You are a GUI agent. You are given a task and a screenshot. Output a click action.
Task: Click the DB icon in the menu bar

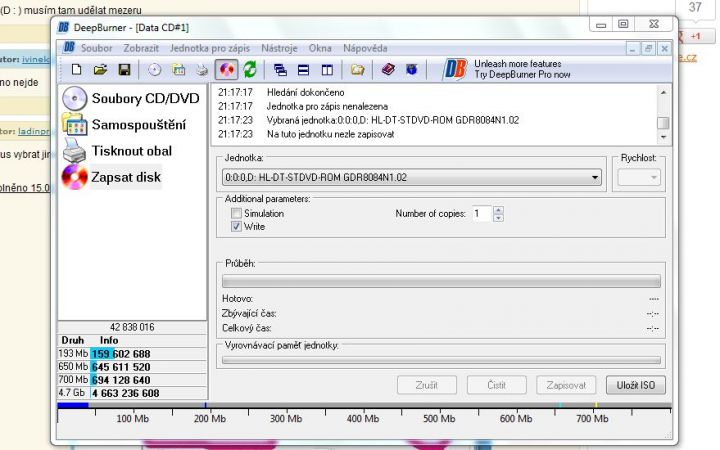(x=69, y=47)
